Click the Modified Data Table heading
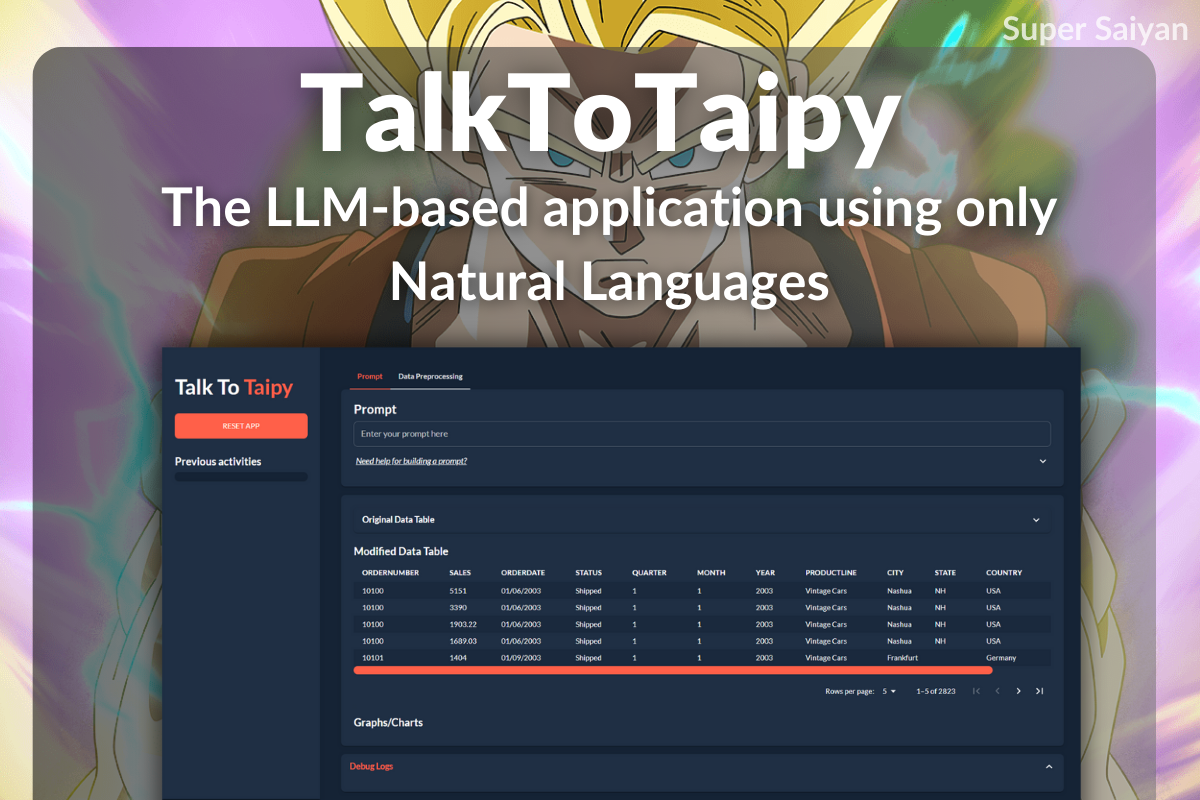The height and width of the screenshot is (800, 1200). coord(401,551)
